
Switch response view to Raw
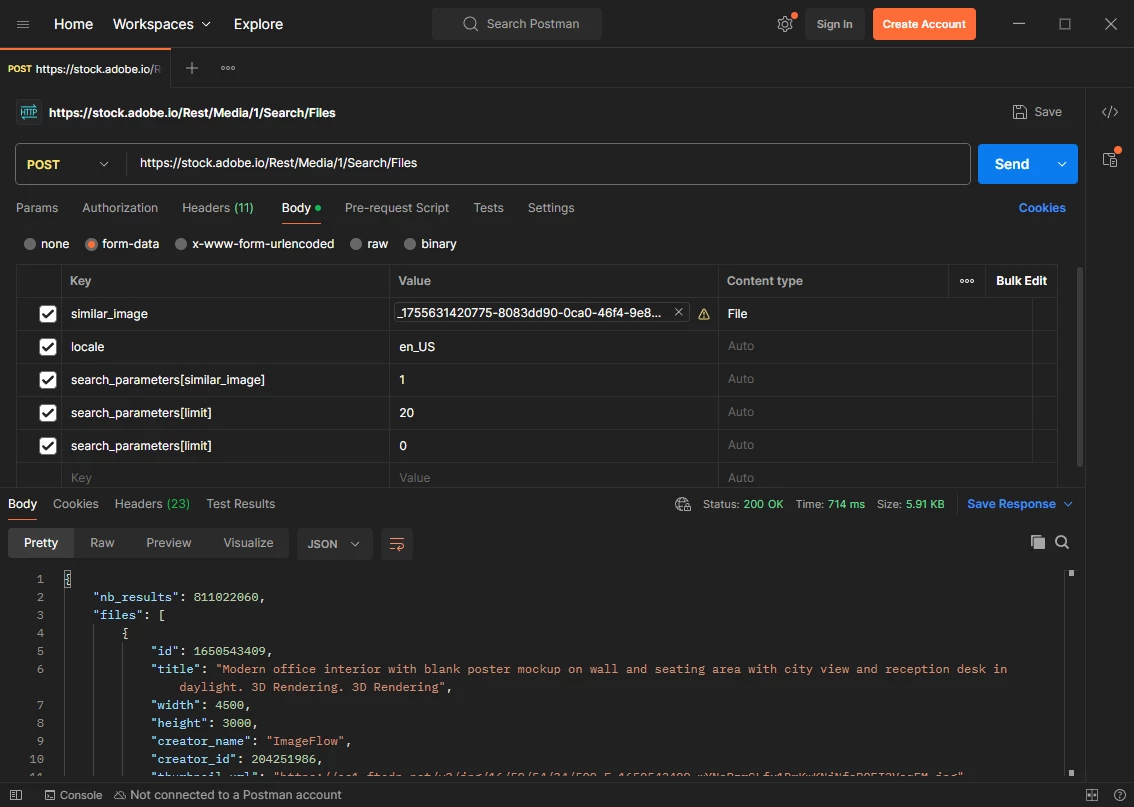pos(102,543)
